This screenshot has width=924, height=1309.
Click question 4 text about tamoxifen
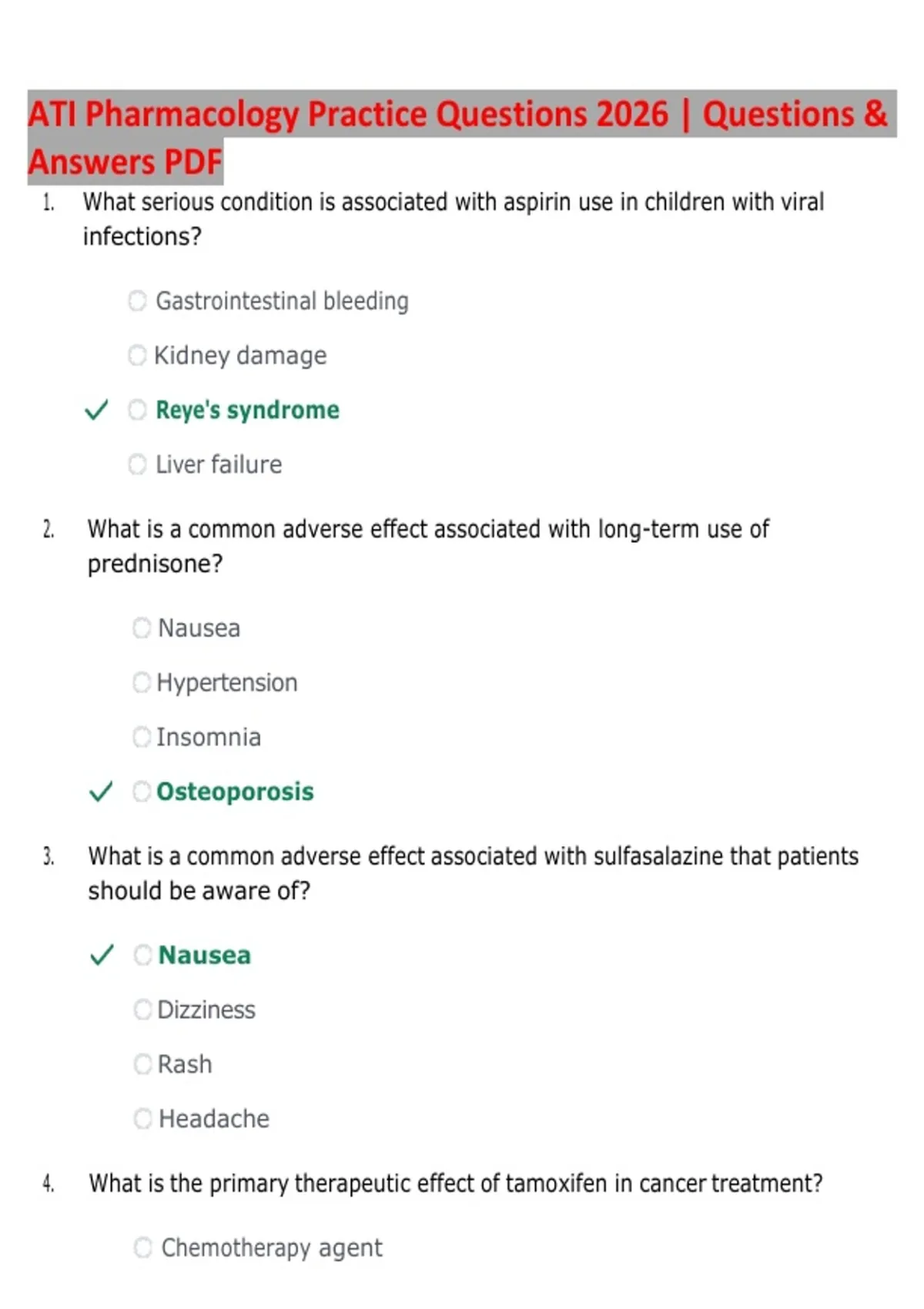pos(456,1183)
